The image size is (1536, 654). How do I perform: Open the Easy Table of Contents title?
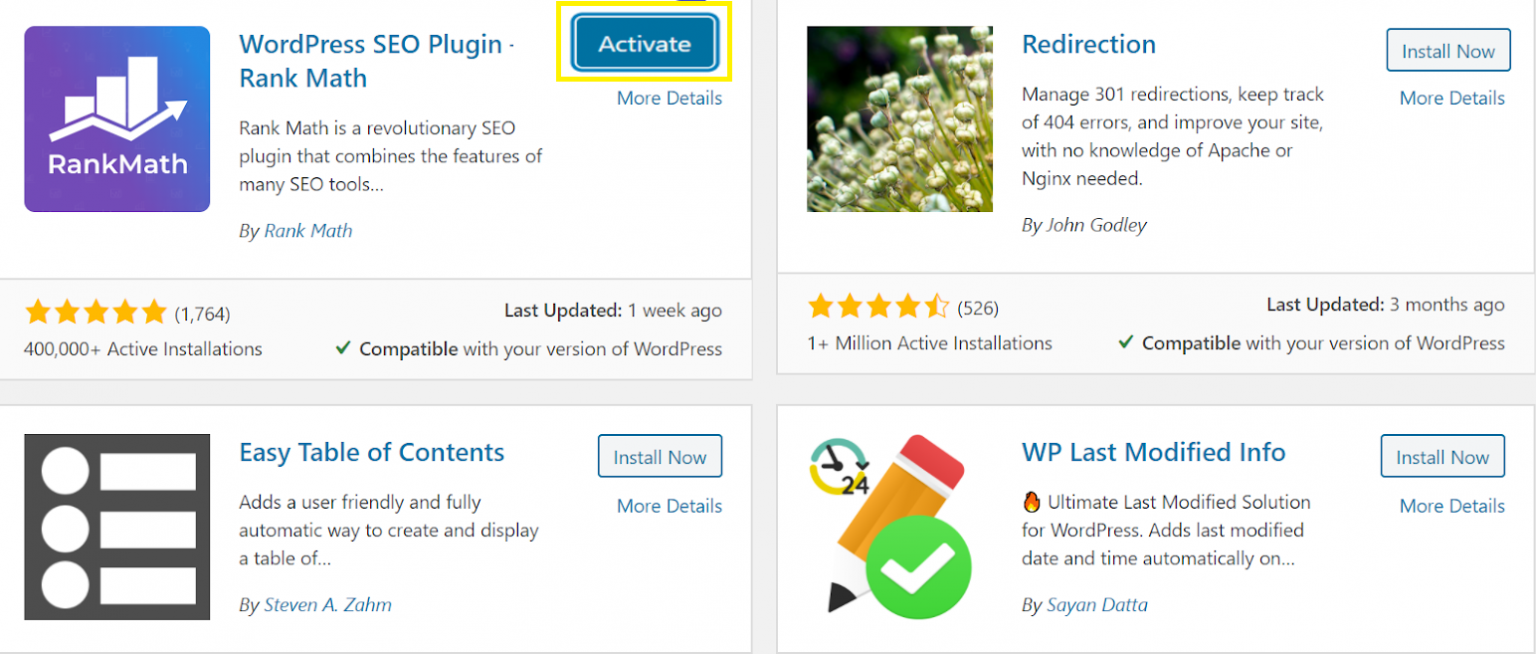pyautogui.click(x=372, y=452)
